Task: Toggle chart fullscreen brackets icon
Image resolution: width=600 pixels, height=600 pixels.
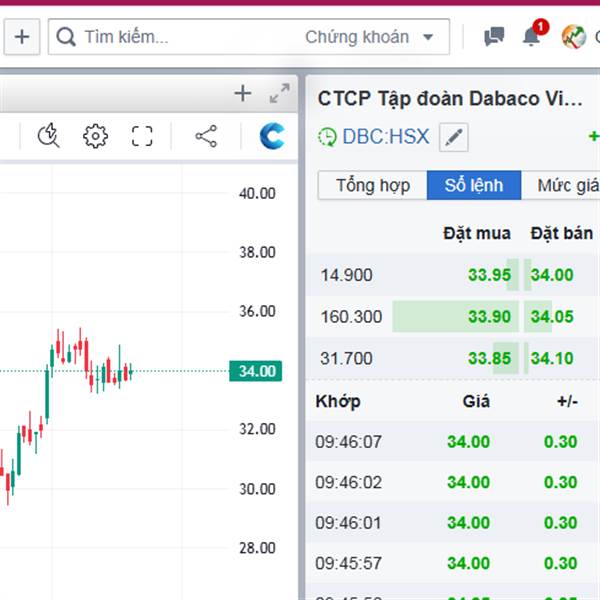Action: (142, 136)
